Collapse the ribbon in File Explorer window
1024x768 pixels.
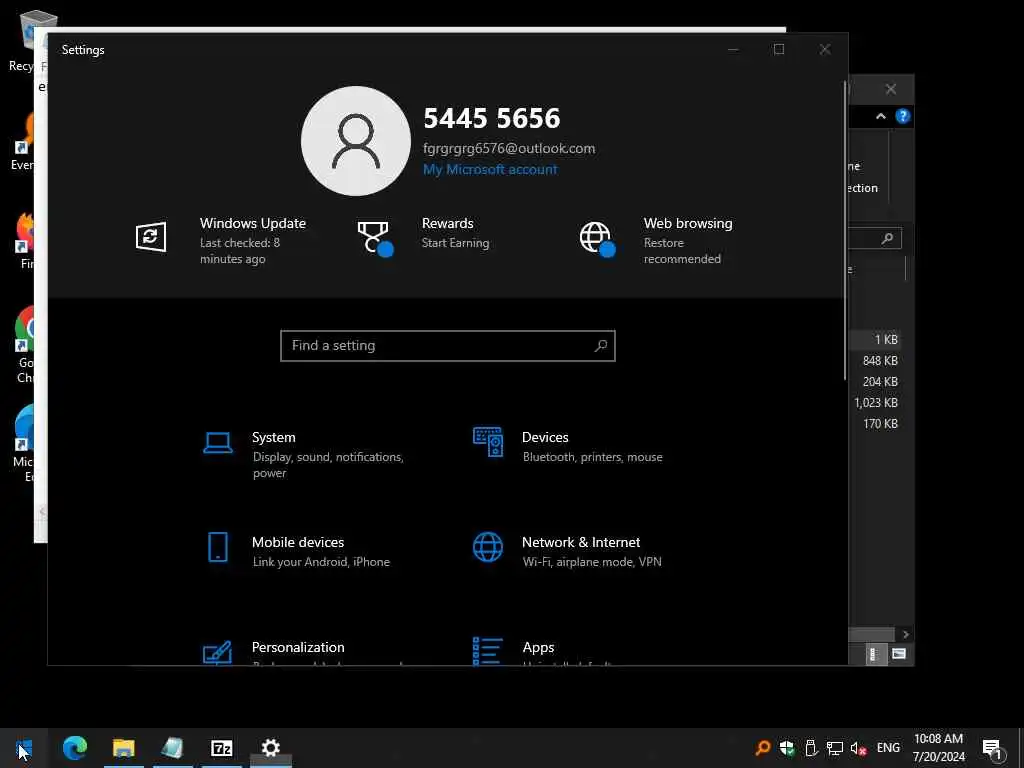880,116
